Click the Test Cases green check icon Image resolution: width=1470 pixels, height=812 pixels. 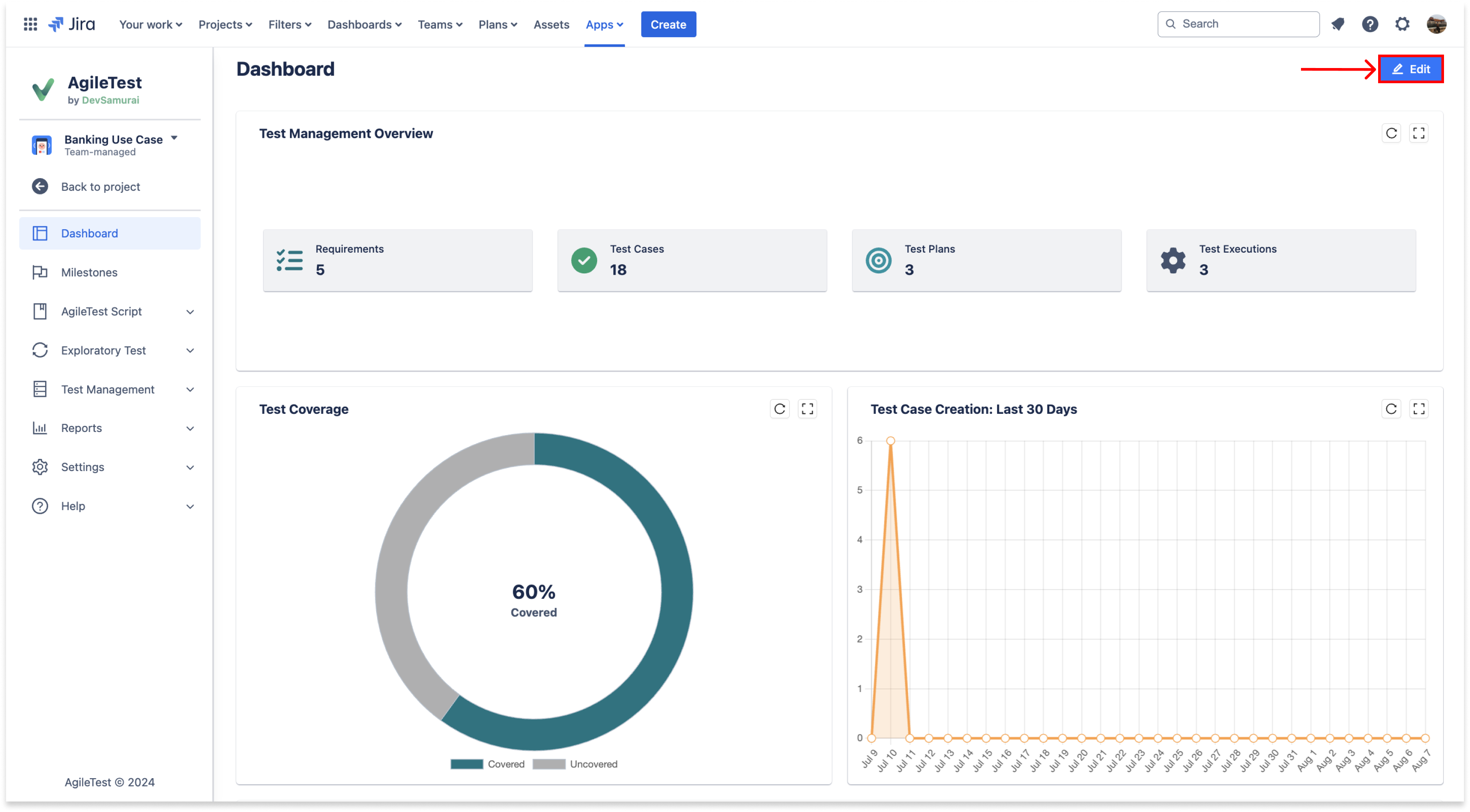tap(584, 260)
